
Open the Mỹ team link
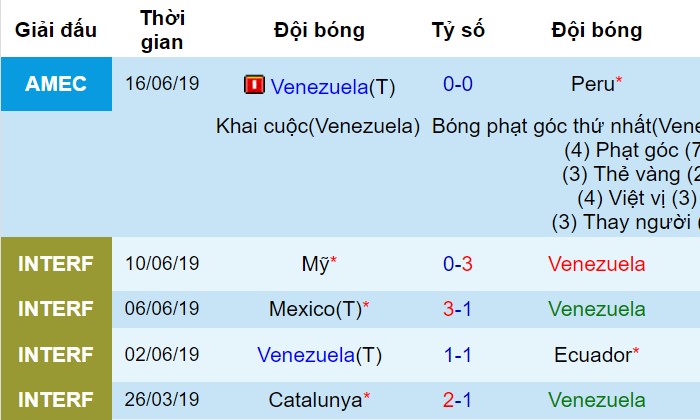pos(315,264)
